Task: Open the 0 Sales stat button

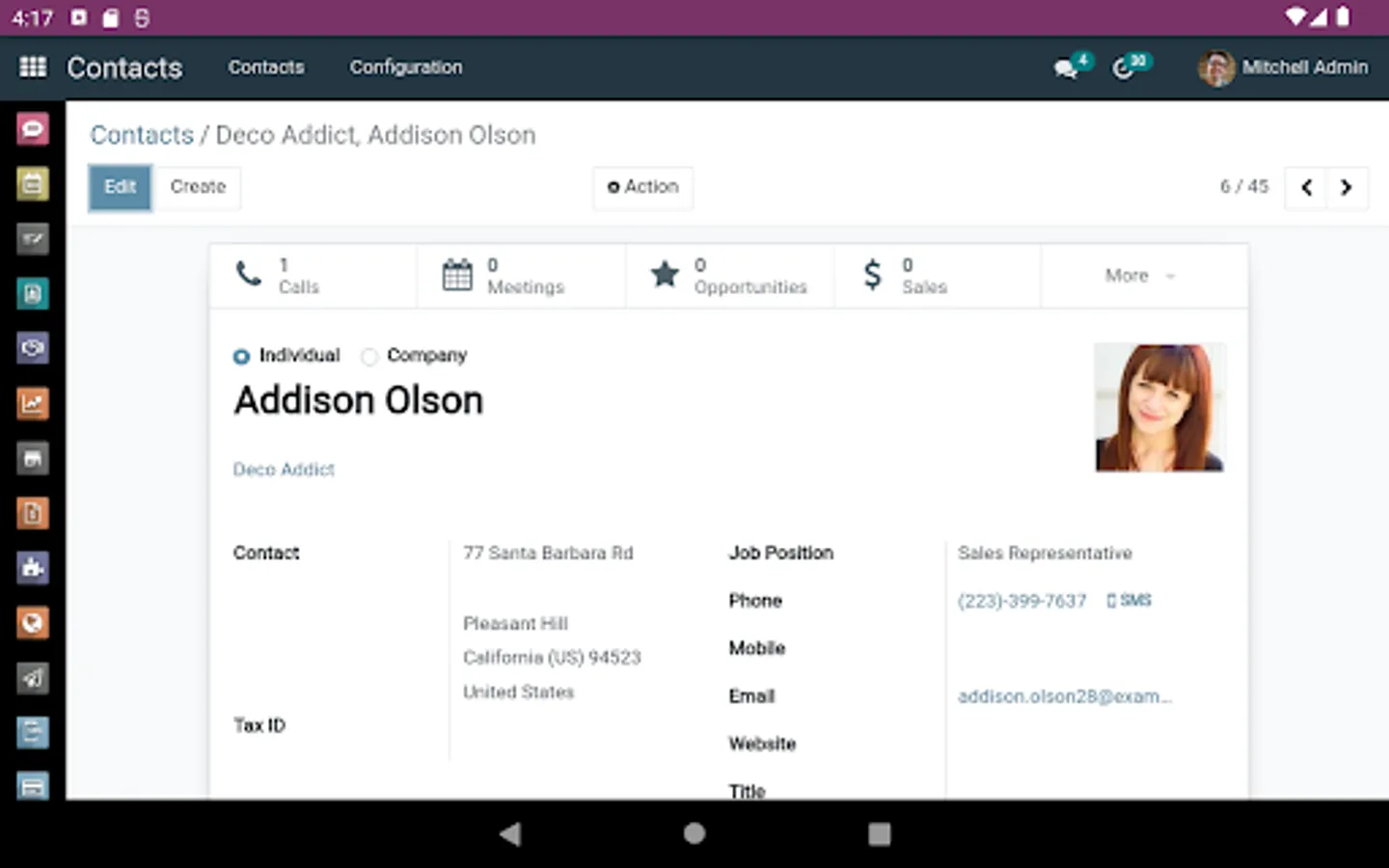Action: (938, 276)
